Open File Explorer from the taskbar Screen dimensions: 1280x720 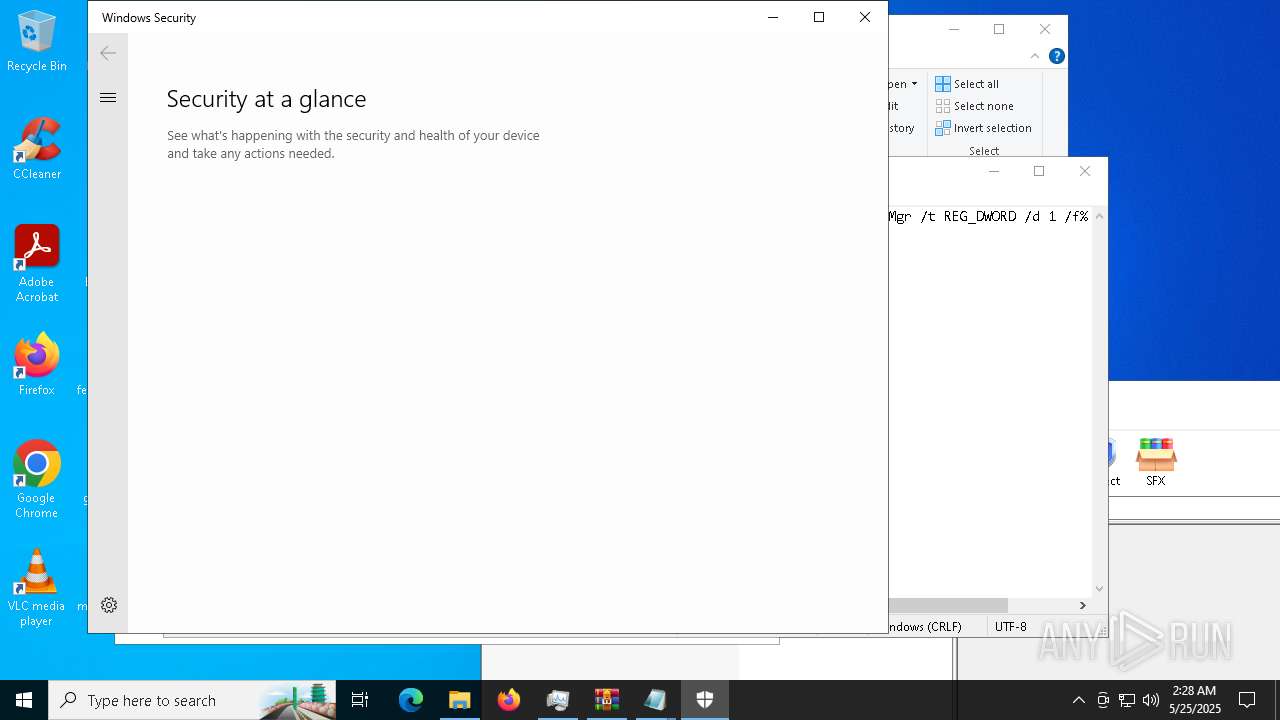click(460, 700)
